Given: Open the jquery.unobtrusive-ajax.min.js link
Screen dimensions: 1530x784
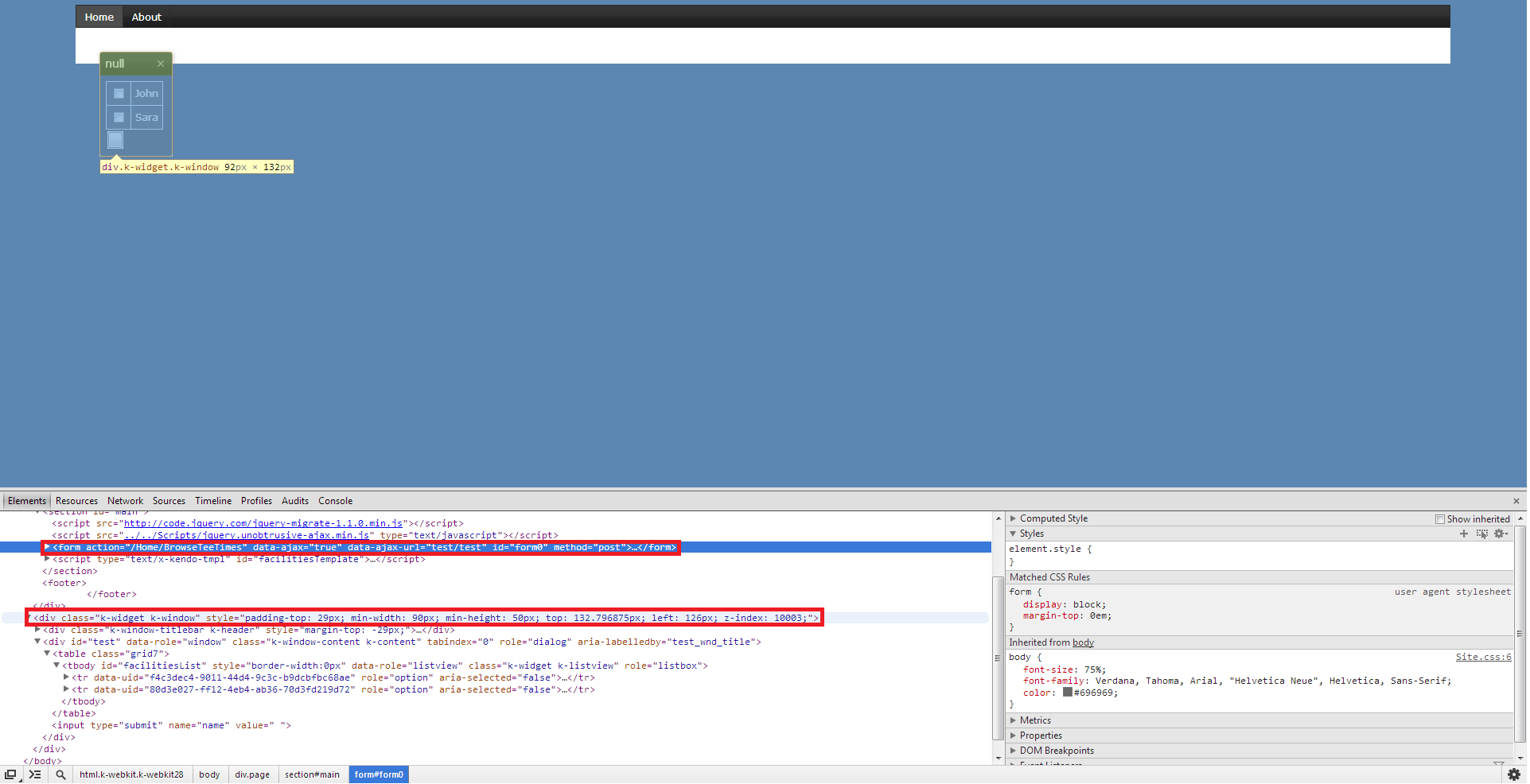Looking at the screenshot, I should click(x=247, y=535).
